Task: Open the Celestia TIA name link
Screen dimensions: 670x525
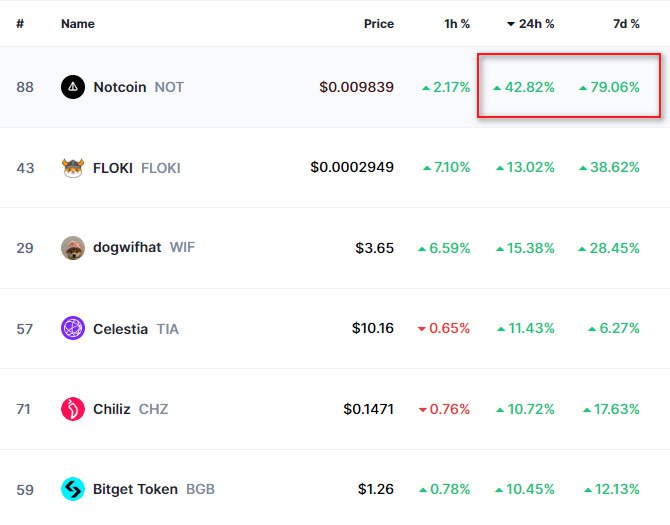Action: click(136, 328)
